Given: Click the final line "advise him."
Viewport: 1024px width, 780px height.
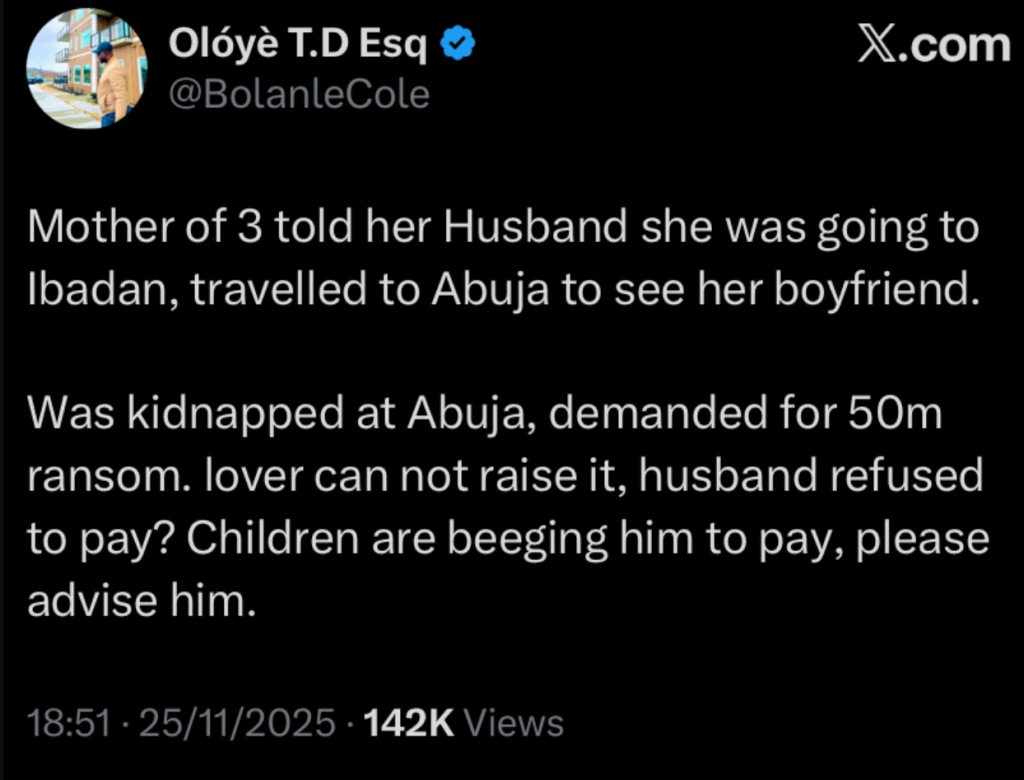Looking at the screenshot, I should coord(136,601).
